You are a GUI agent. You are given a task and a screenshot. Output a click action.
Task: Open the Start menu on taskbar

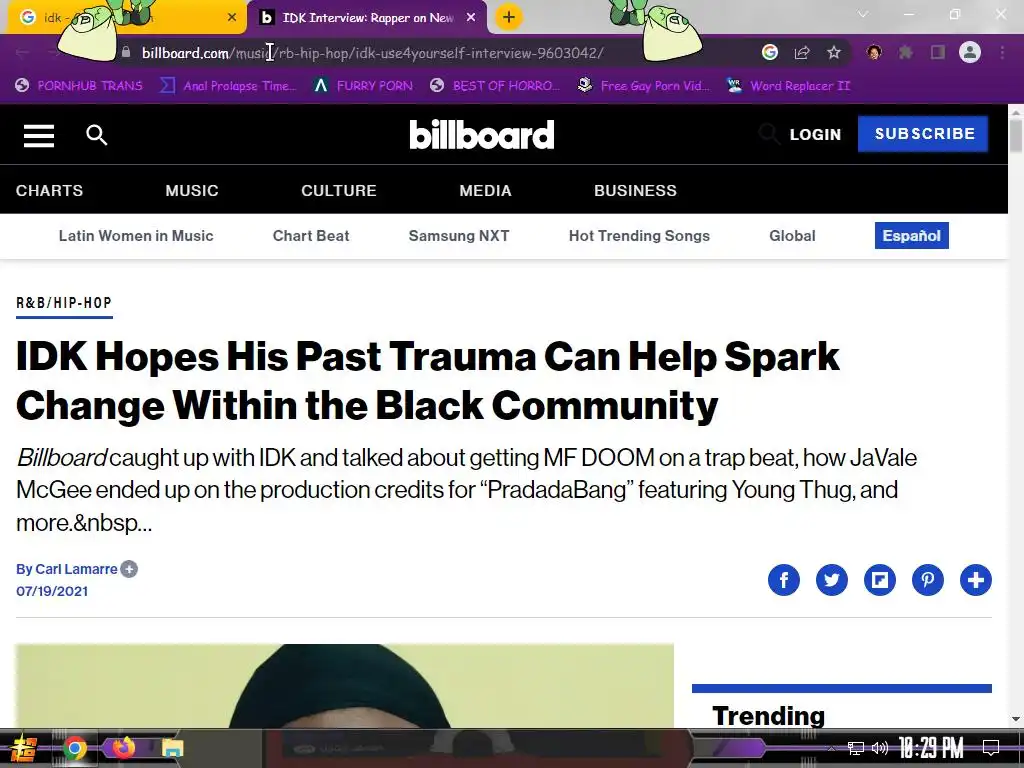(23, 748)
